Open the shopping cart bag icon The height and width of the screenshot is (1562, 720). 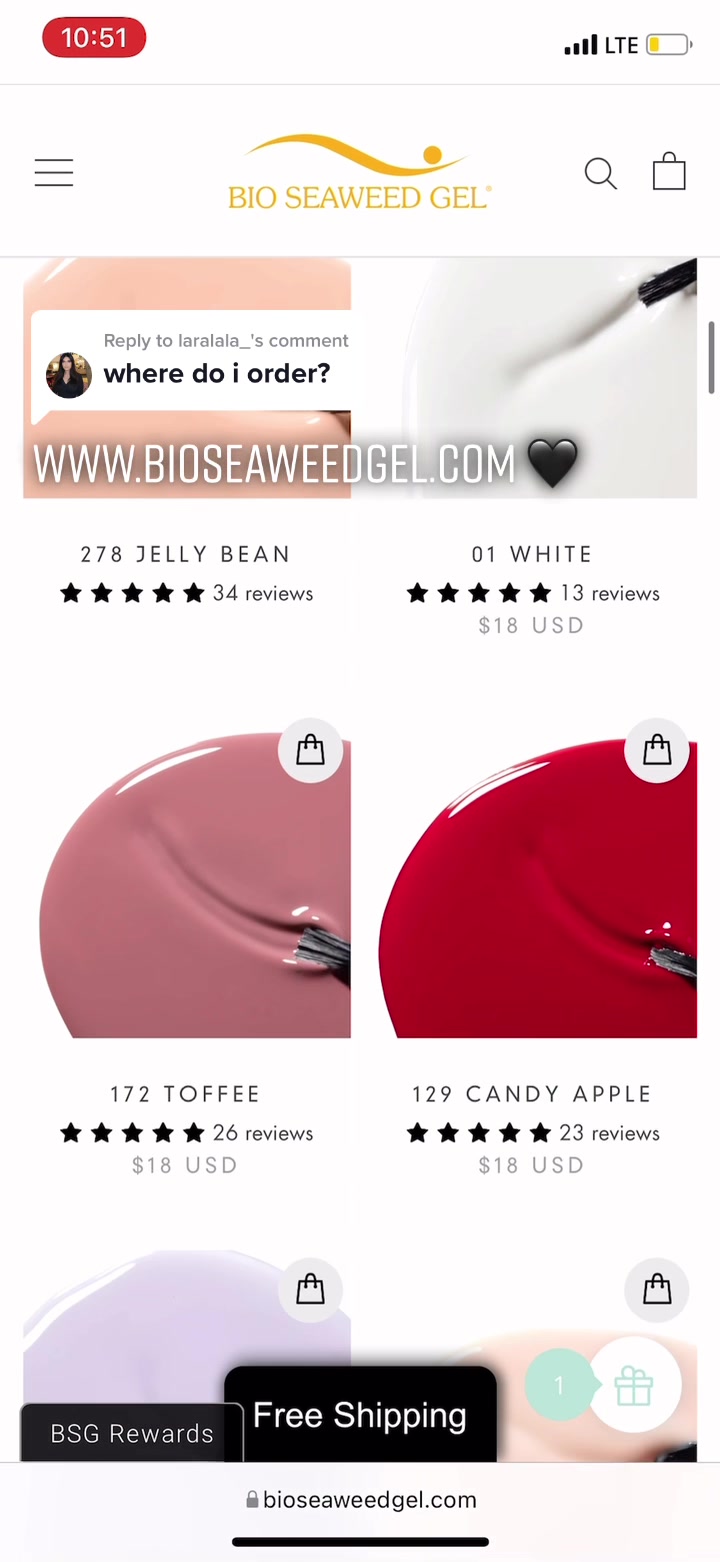669,171
